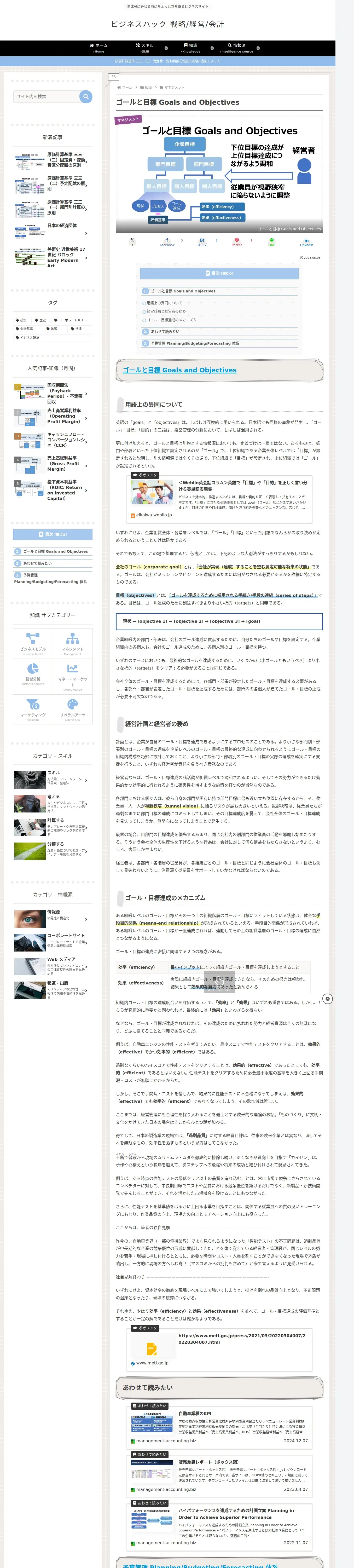This screenshot has height=1568, width=354.
Task: Expand the 情報源 menu dropdown arrow
Action: pos(258,48)
